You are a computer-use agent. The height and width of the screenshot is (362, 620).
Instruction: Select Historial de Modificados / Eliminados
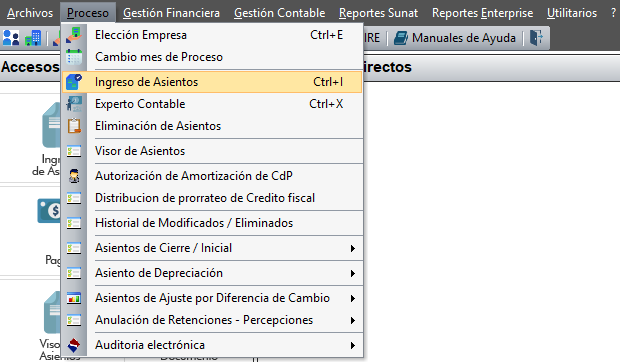click(x=213, y=223)
